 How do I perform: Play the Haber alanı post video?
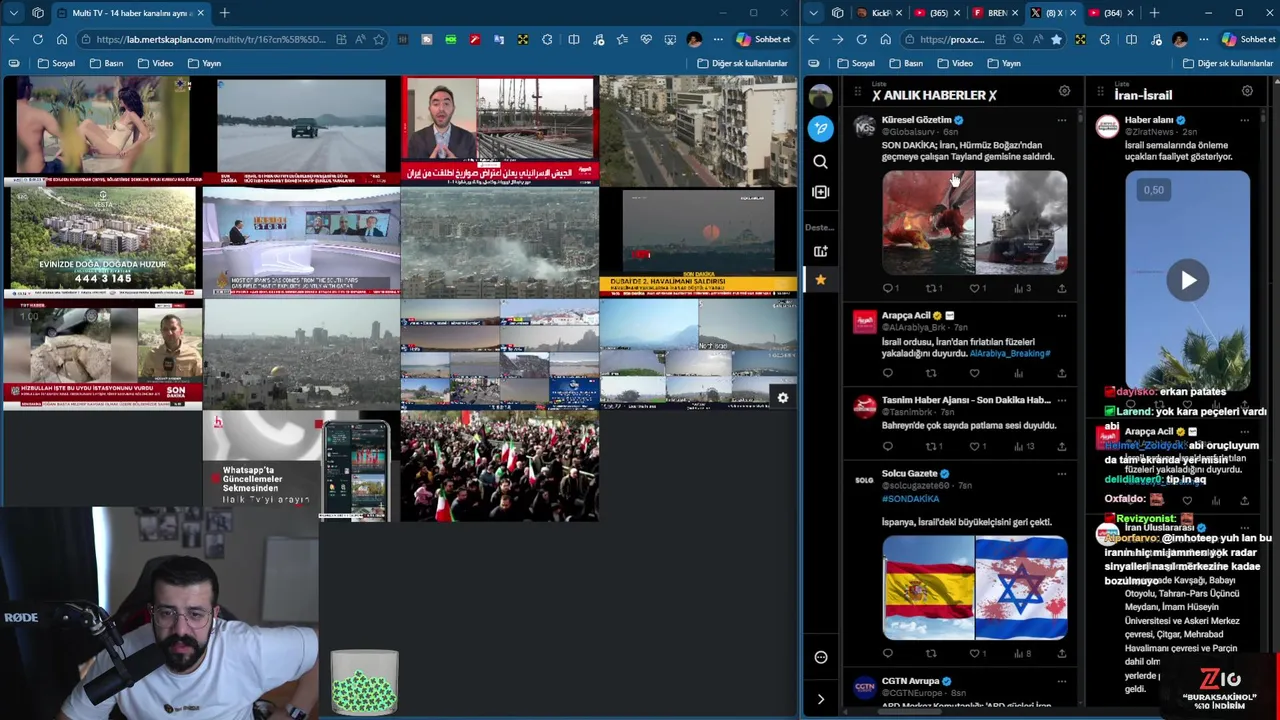[x=1188, y=281]
